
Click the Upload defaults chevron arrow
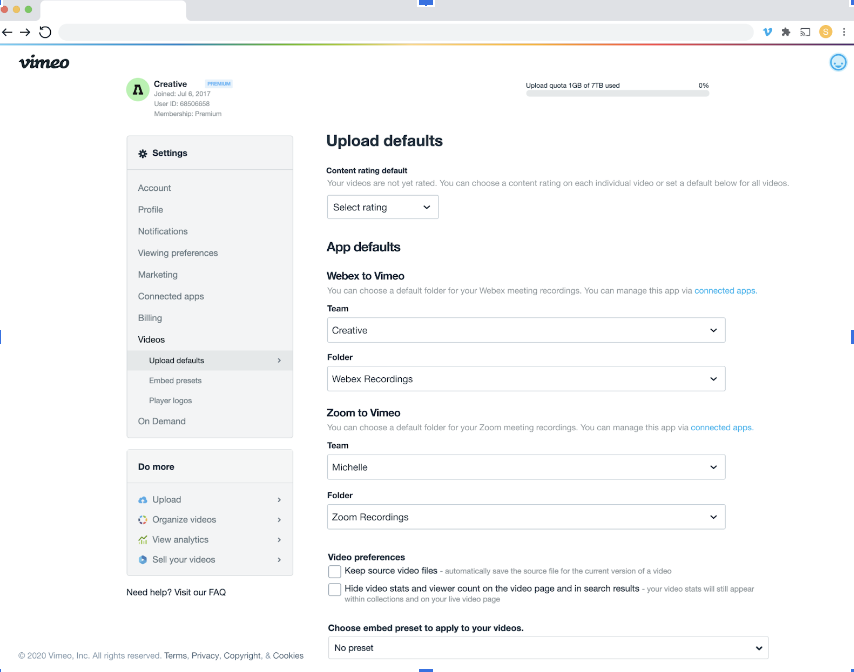pos(279,361)
